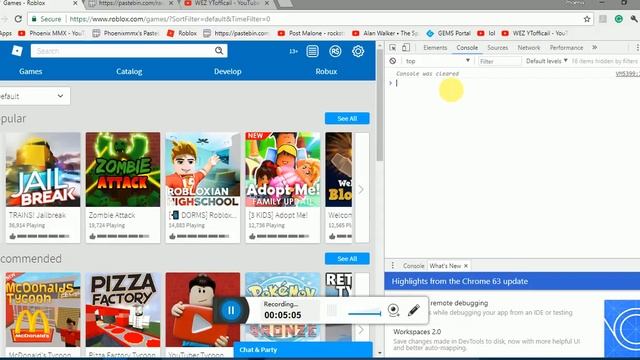Switch to the Network DevTools tab

(529, 47)
